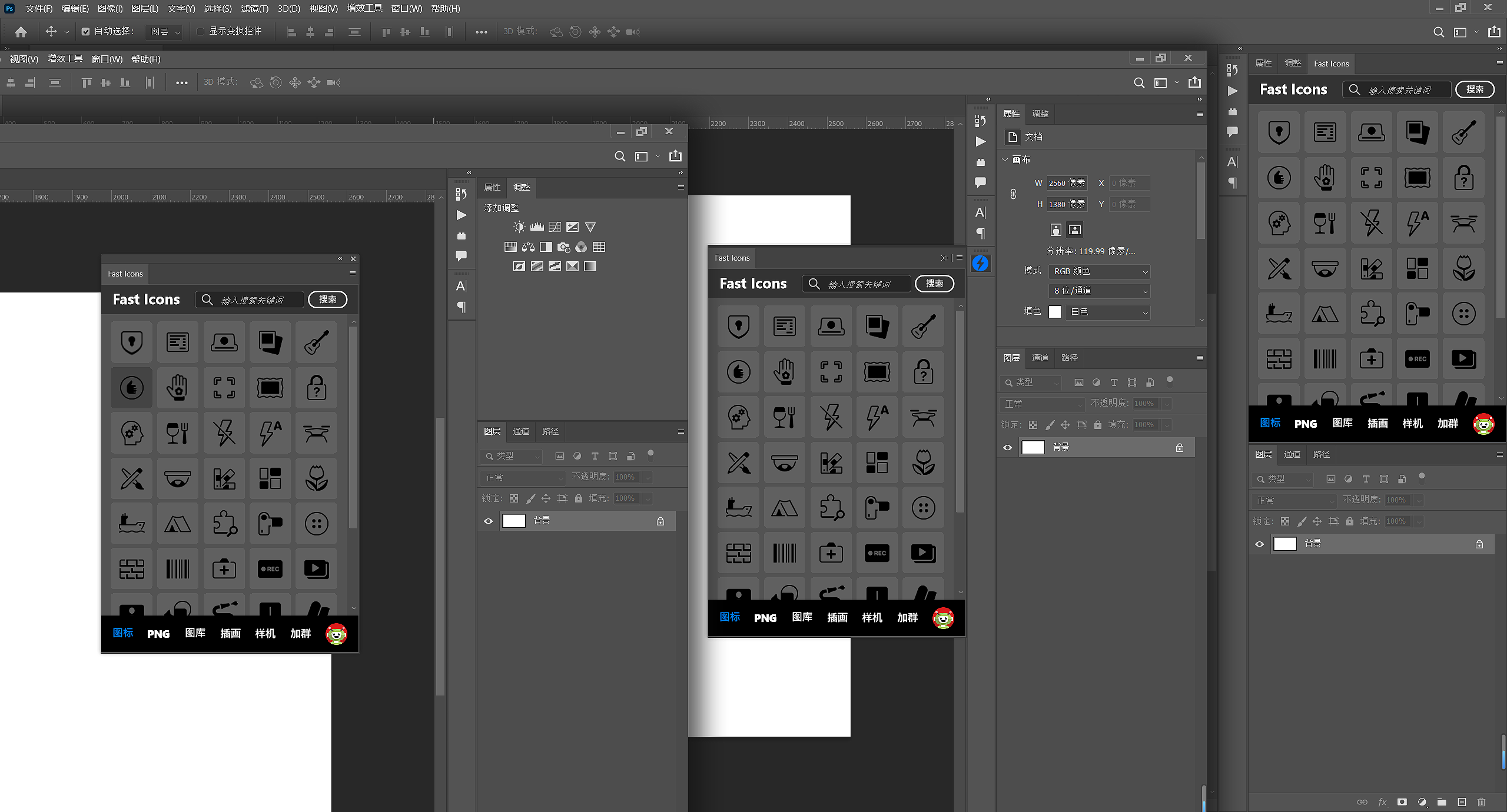1507x812 pixels.
Task: Select the Move tool icon beside Home
Action: pyautogui.click(x=51, y=31)
